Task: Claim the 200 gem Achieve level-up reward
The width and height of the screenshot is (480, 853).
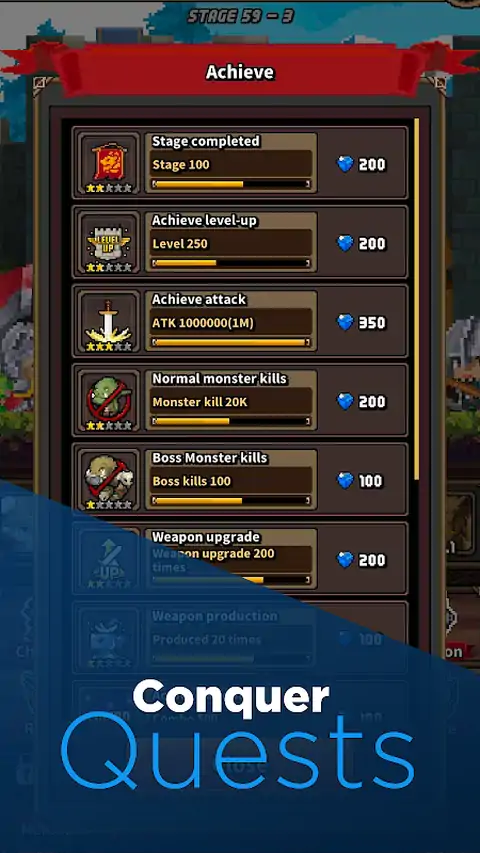Action: 361,243
